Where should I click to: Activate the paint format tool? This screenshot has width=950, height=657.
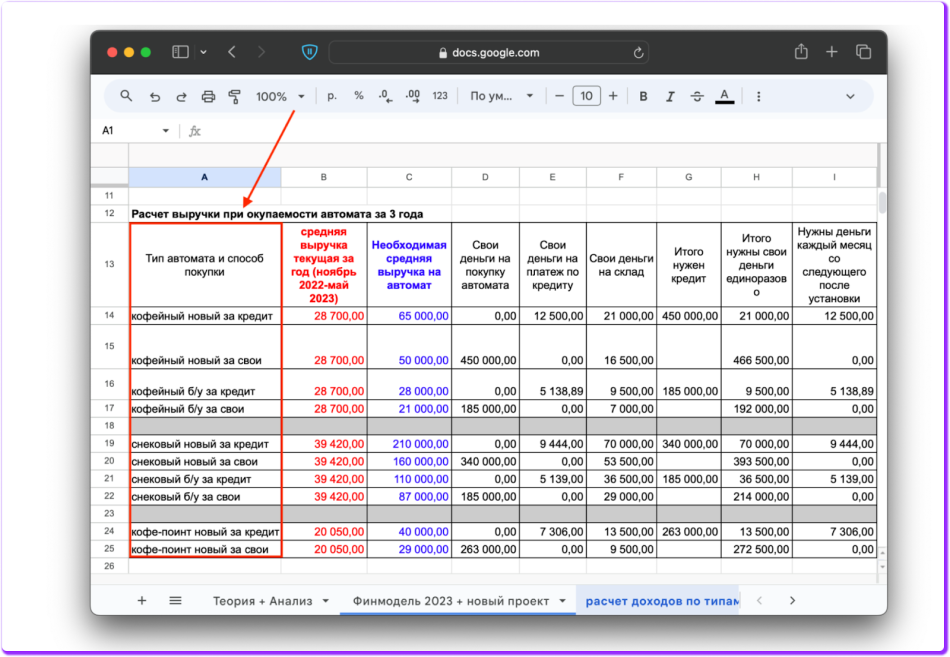(x=235, y=97)
